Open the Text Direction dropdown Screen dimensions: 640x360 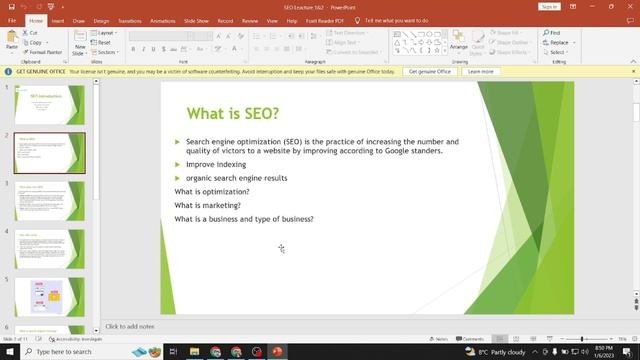[347, 33]
